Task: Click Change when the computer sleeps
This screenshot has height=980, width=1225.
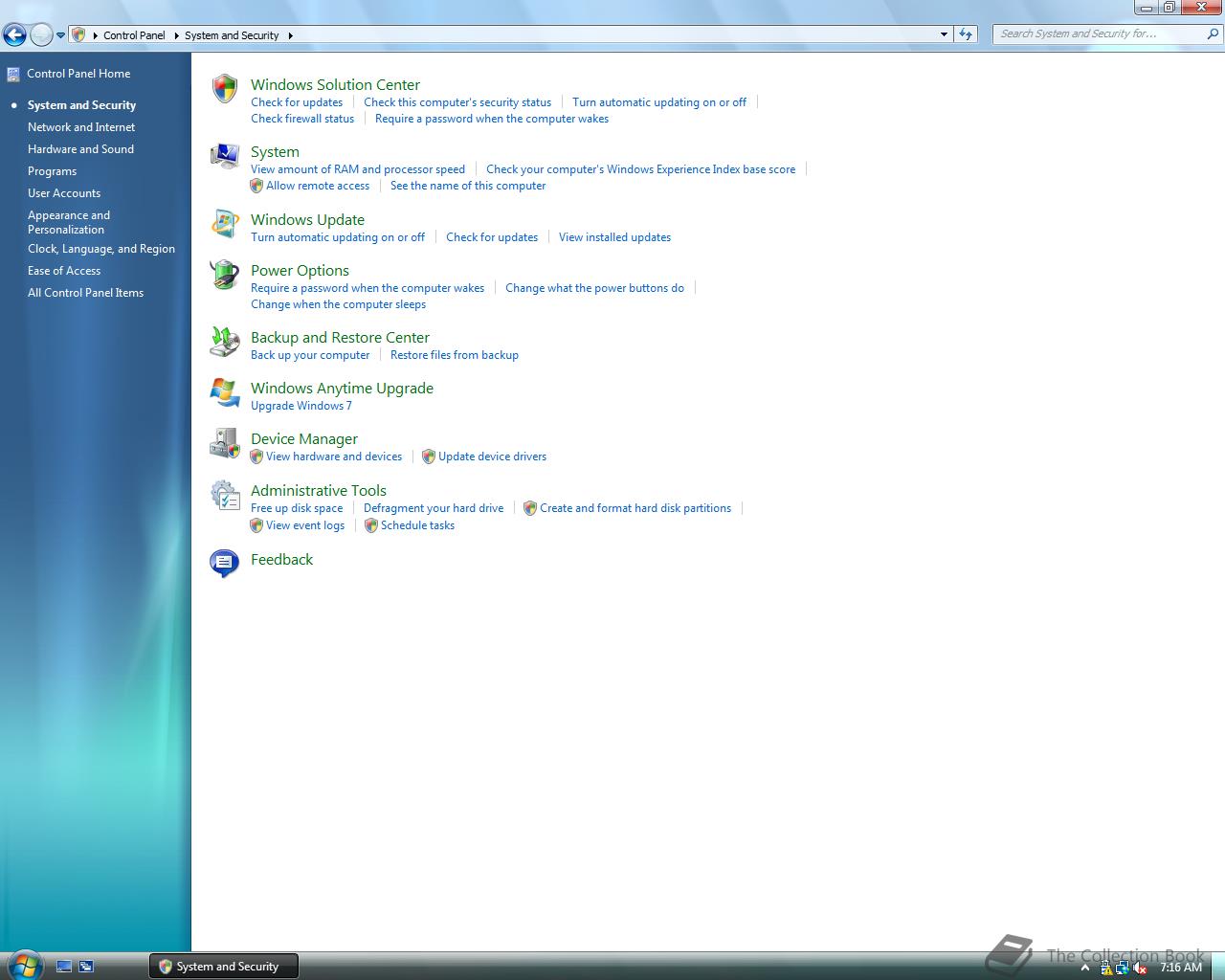Action: 338,304
